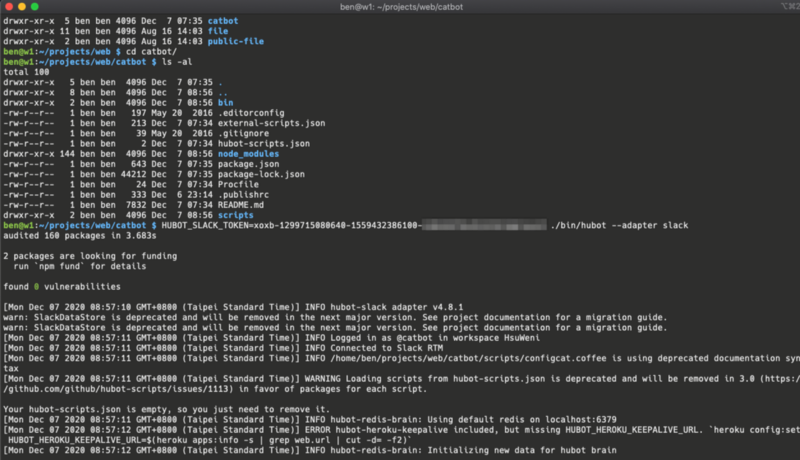Click the 'found 0 vulnerabilities' line
800x460 pixels.
pyautogui.click(x=62, y=286)
